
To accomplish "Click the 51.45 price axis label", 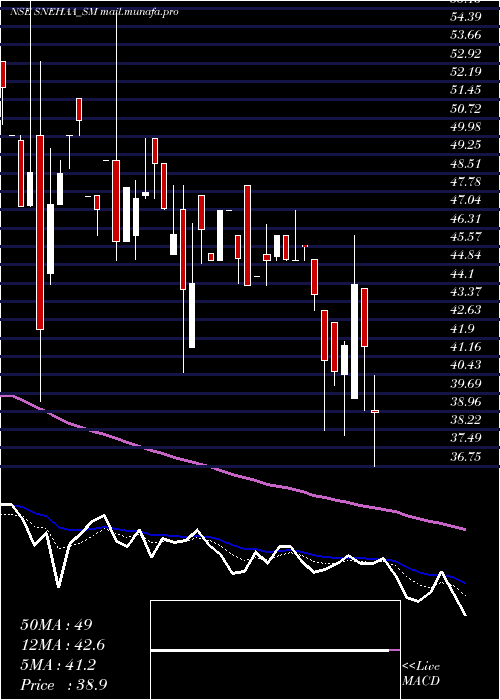I will tap(464, 90).
